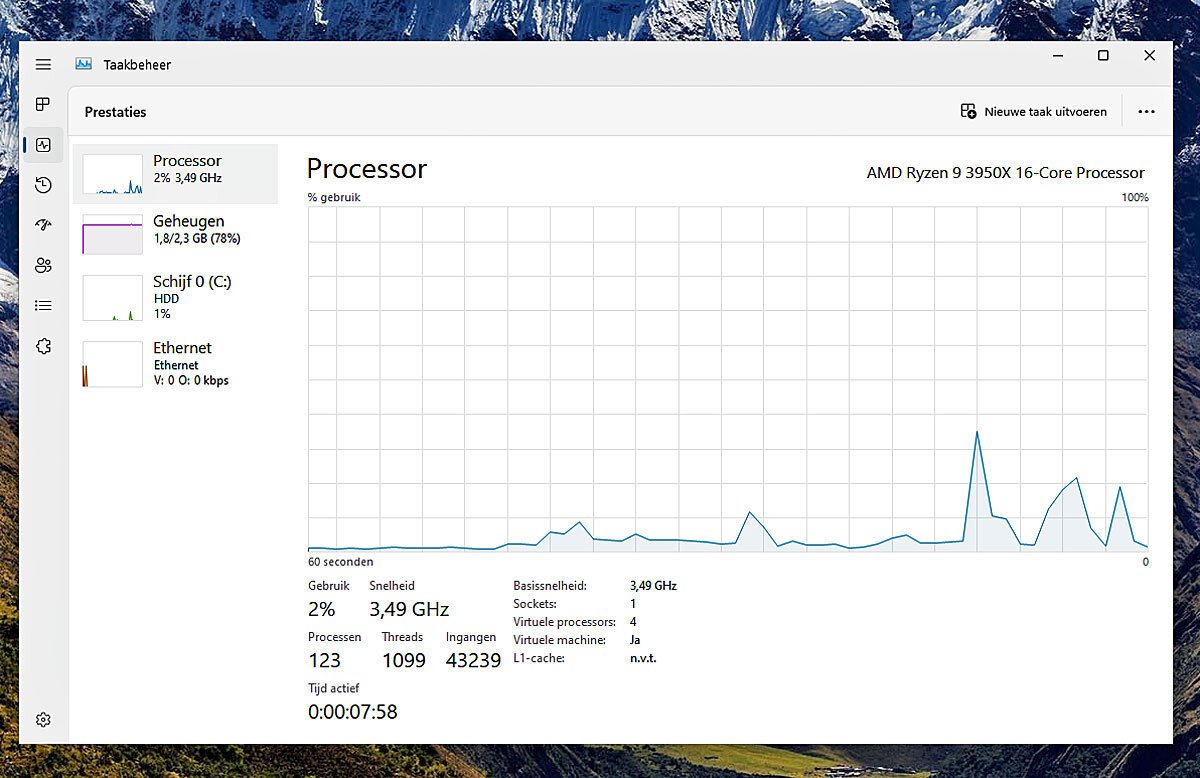Click the Processor mini usage graph thumbnail
Viewport: 1200px width, 778px height.
pos(112,174)
